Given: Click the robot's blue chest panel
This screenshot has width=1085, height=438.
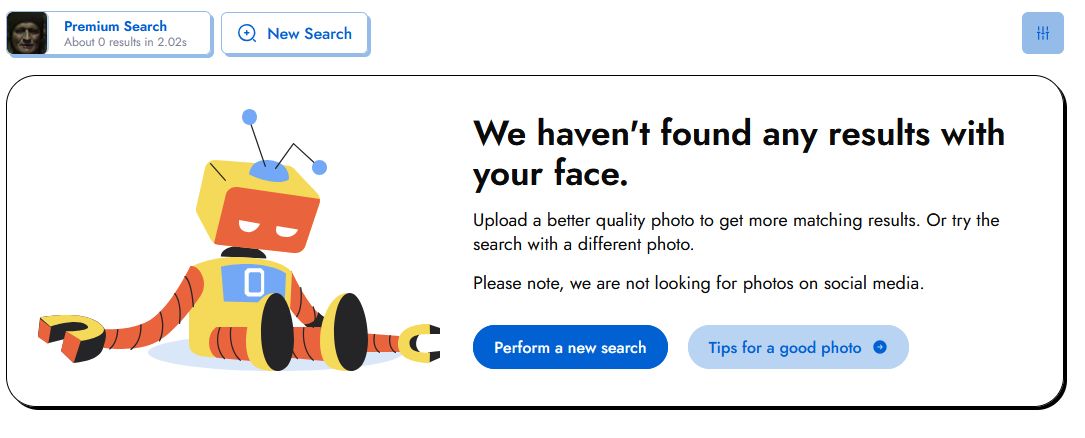Looking at the screenshot, I should [x=253, y=281].
